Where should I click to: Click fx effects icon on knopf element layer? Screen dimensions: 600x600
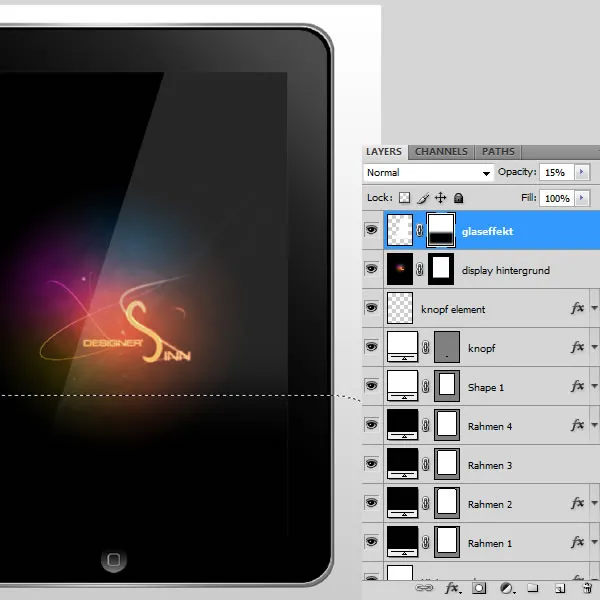(x=577, y=308)
